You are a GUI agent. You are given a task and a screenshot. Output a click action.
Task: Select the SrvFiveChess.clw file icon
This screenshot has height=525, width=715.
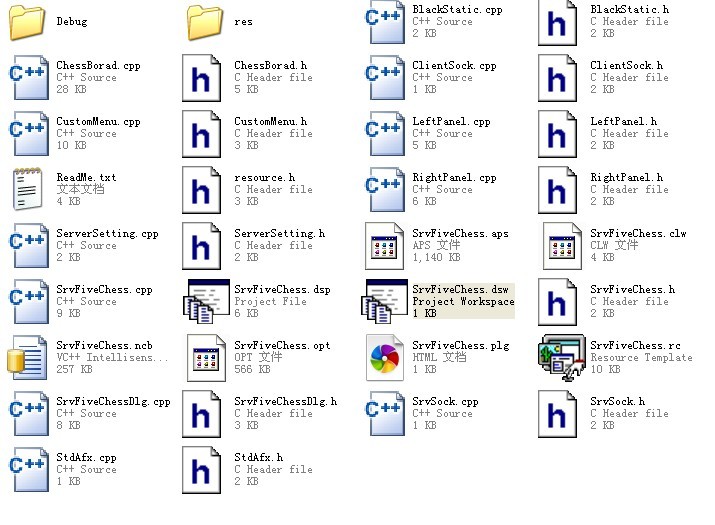562,246
